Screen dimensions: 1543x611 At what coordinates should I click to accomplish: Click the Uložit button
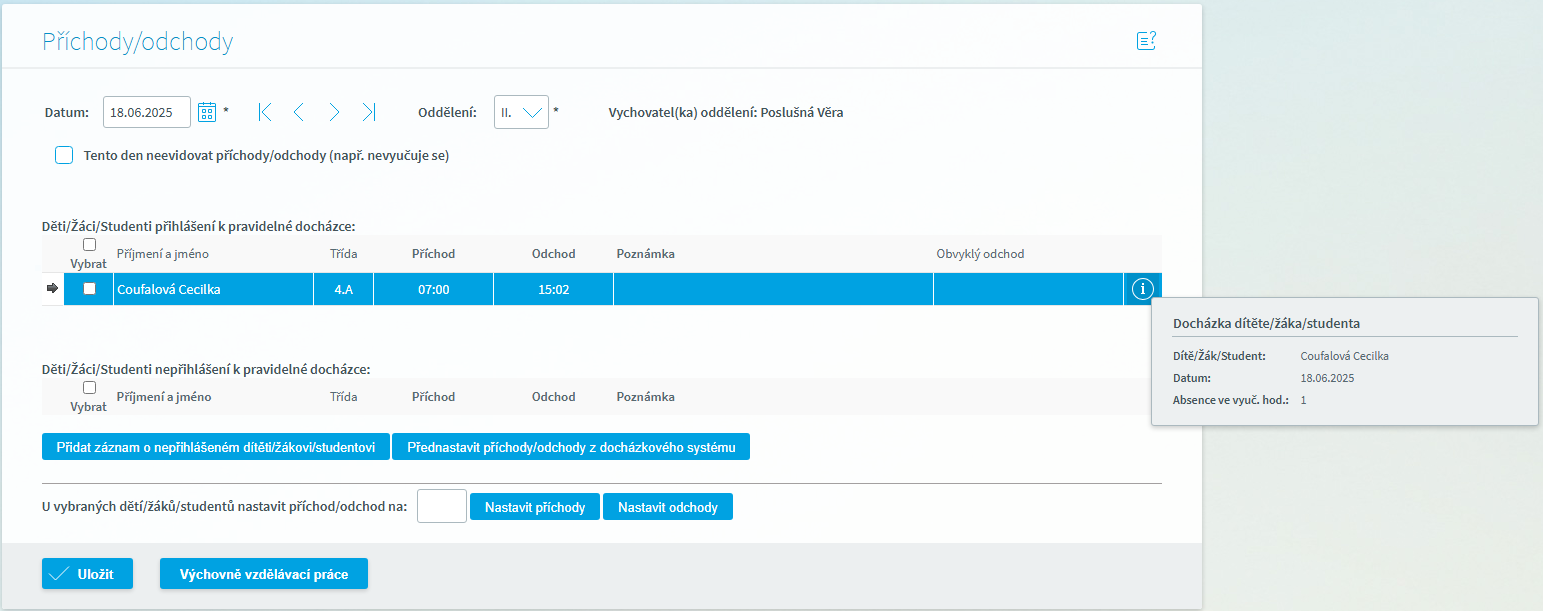[x=87, y=574]
